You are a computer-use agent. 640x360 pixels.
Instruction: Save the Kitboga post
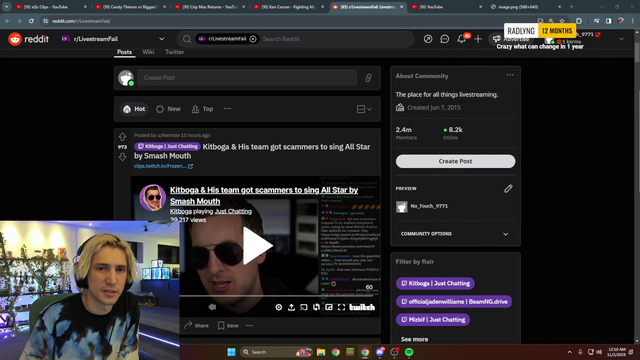coord(228,325)
